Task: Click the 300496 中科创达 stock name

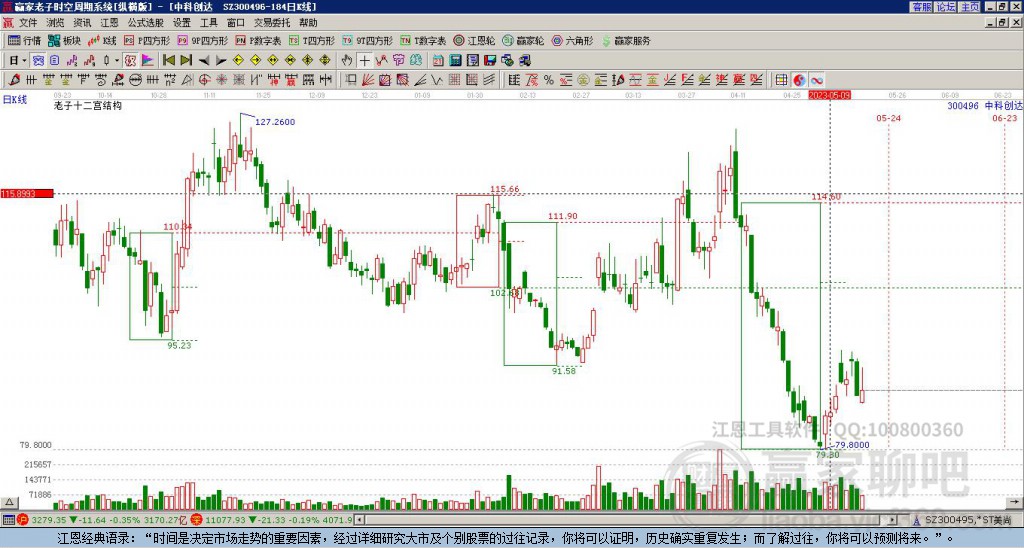Action: 985,105
